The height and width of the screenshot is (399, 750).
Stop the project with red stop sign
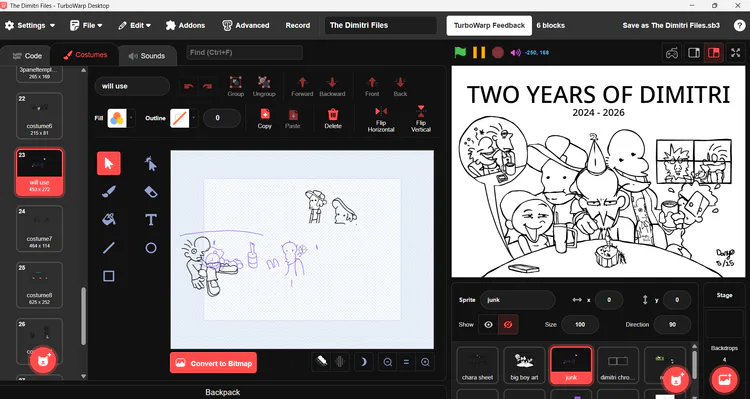498,52
